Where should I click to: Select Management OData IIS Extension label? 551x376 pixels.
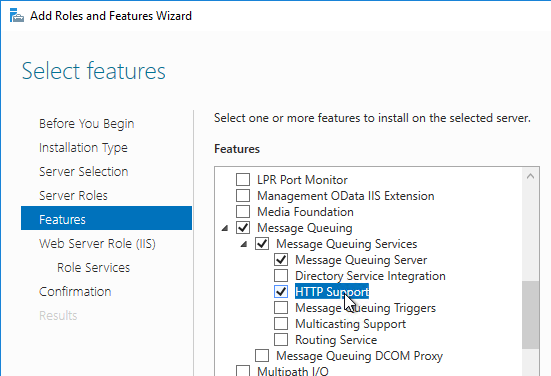346,196
